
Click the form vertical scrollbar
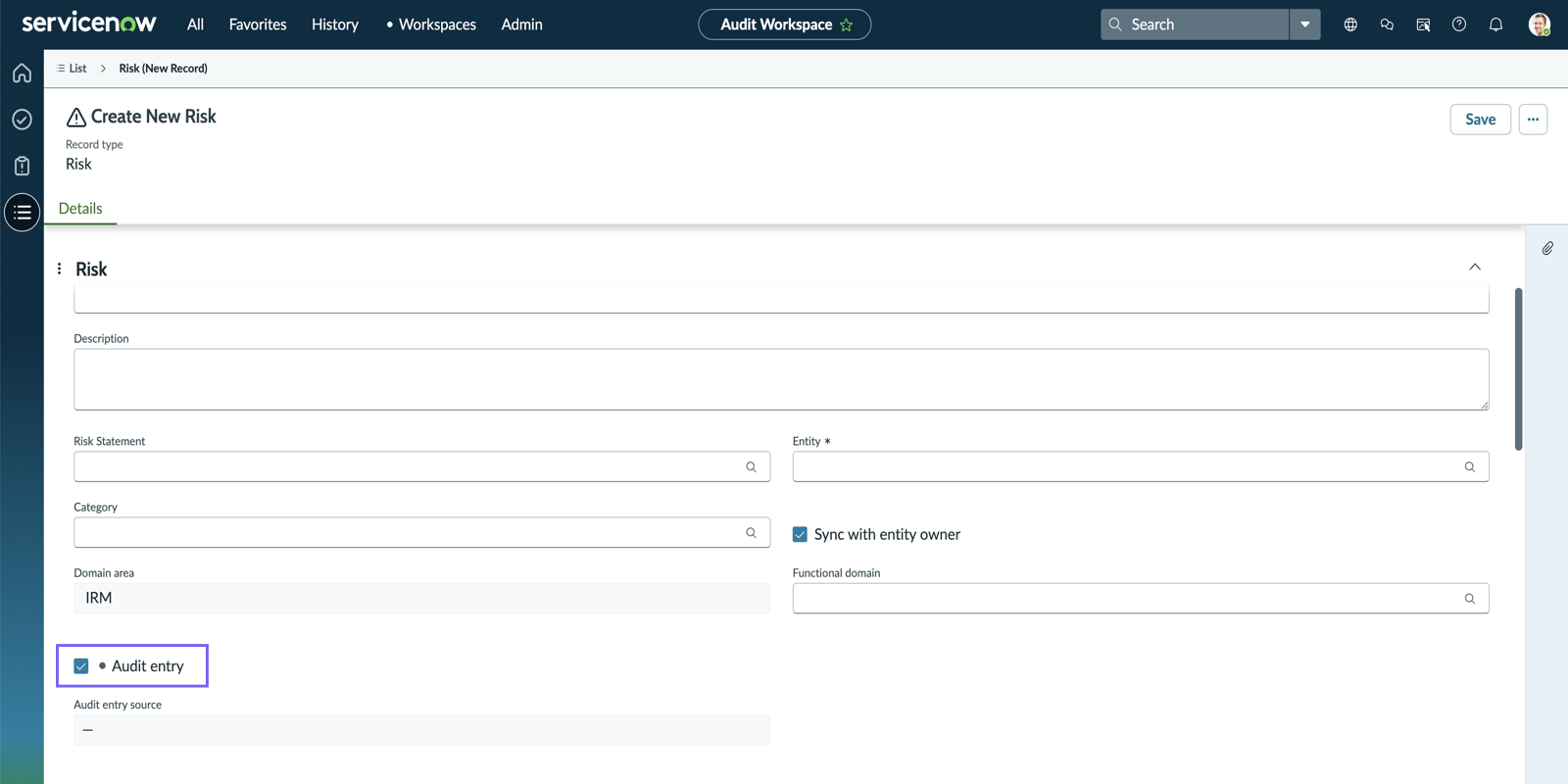[x=1518, y=368]
